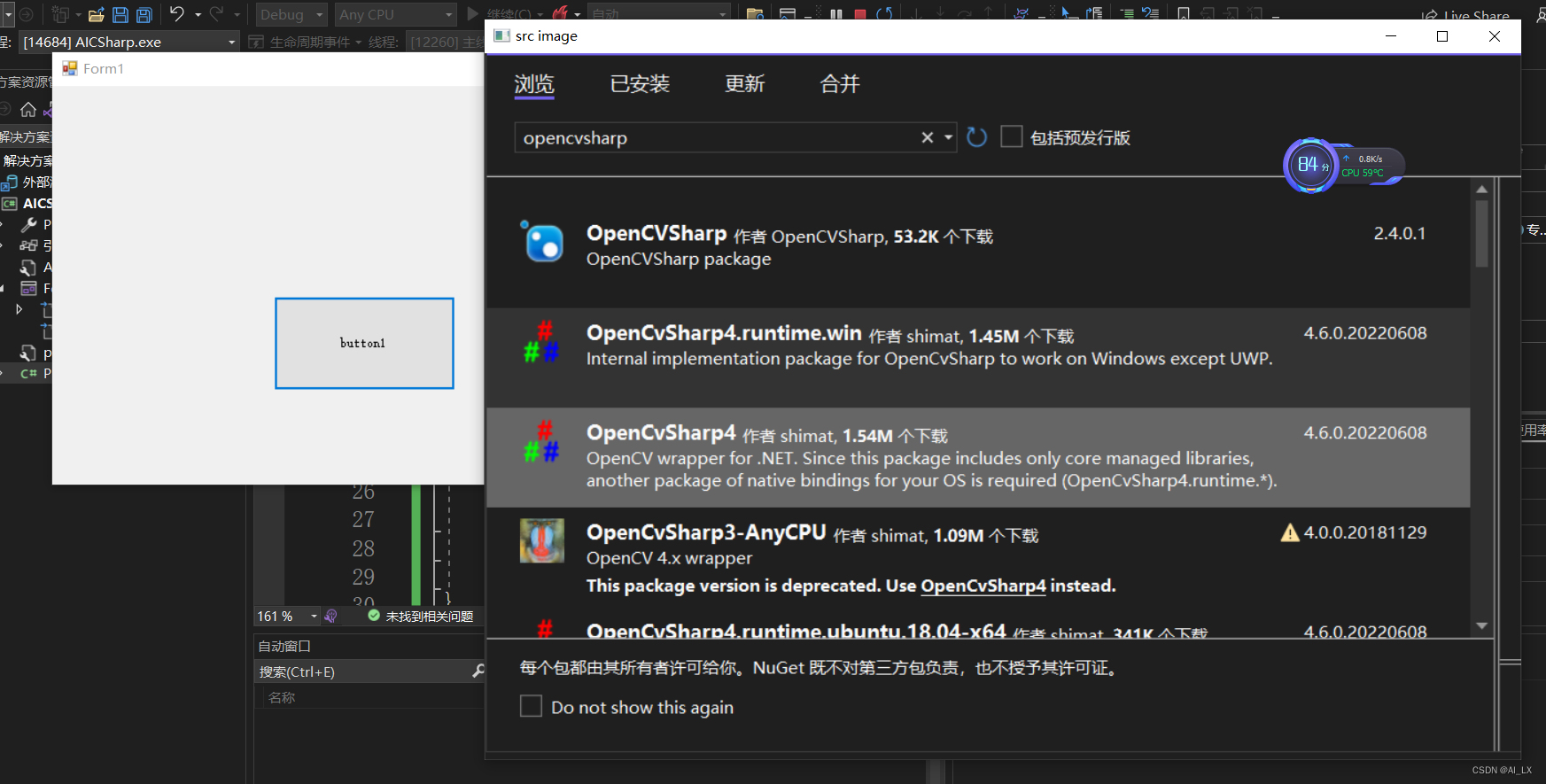Switch to the 浏览 (Browse) tab
This screenshot has width=1546, height=784.
(534, 84)
